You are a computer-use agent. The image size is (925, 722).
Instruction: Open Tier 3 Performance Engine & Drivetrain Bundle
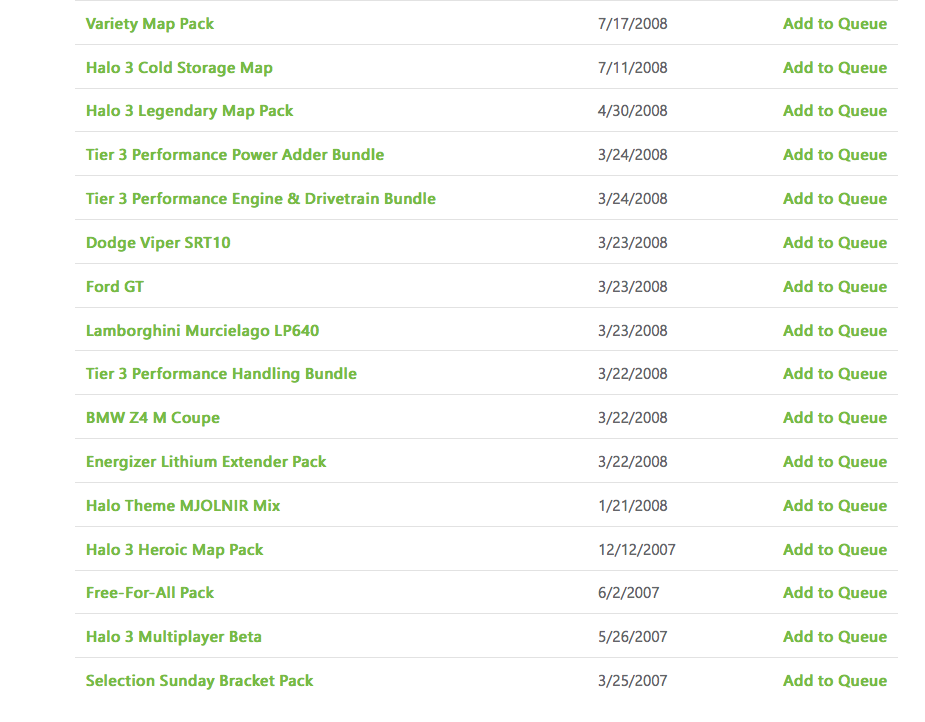(261, 199)
